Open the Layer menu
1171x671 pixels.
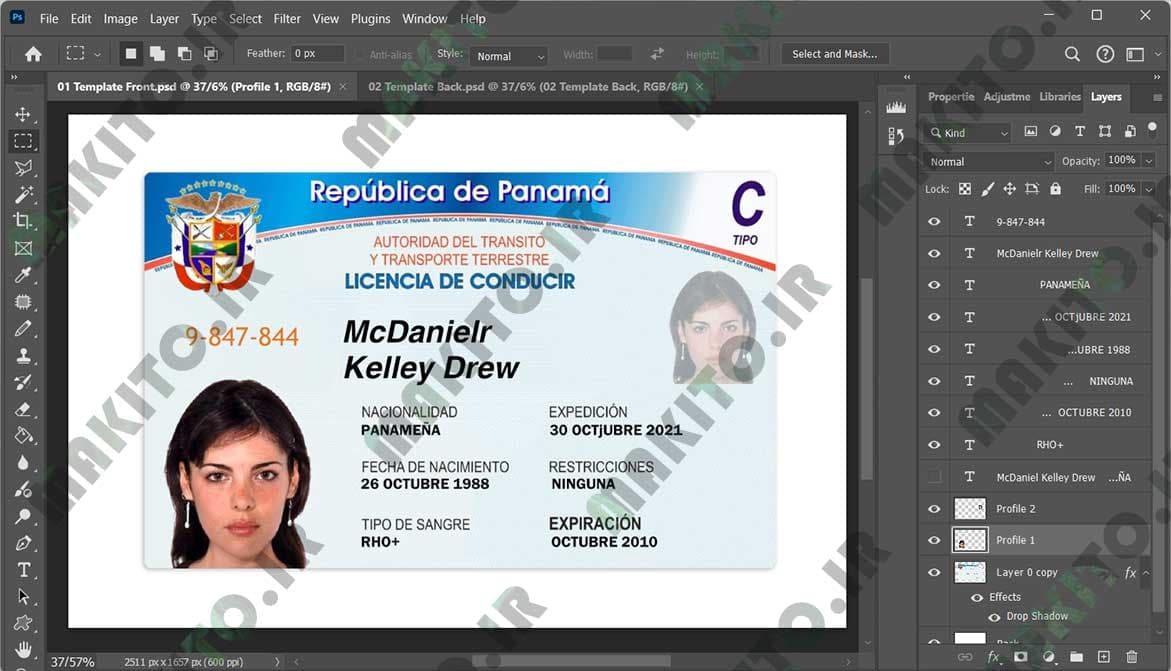coord(164,19)
